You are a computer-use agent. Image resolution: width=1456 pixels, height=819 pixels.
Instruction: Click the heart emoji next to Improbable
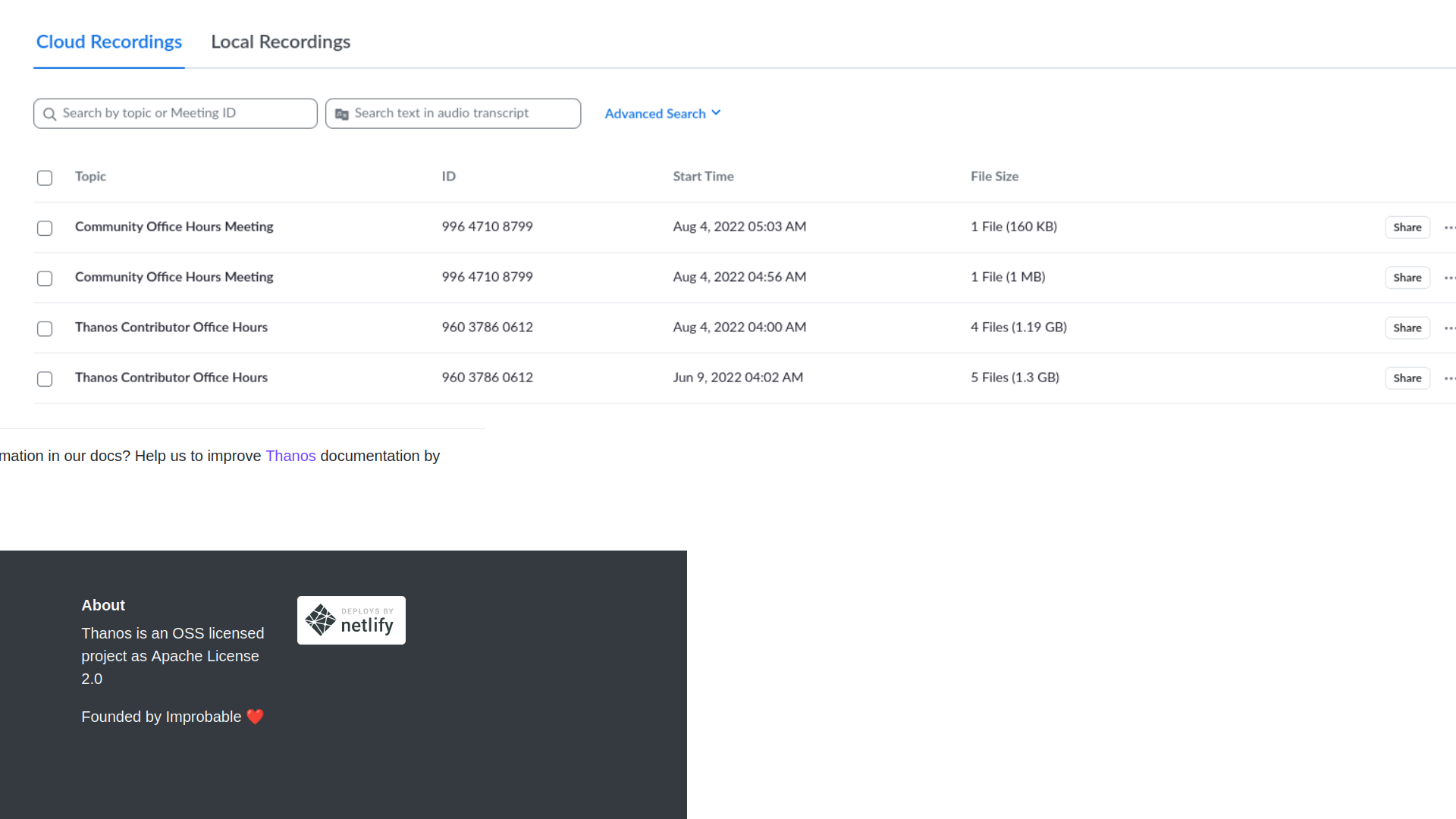click(x=256, y=716)
